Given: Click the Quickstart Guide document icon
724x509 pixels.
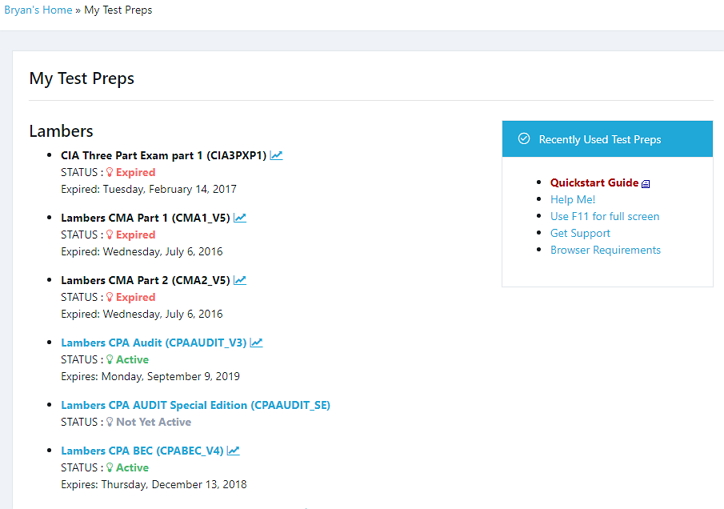Looking at the screenshot, I should tap(646, 184).
